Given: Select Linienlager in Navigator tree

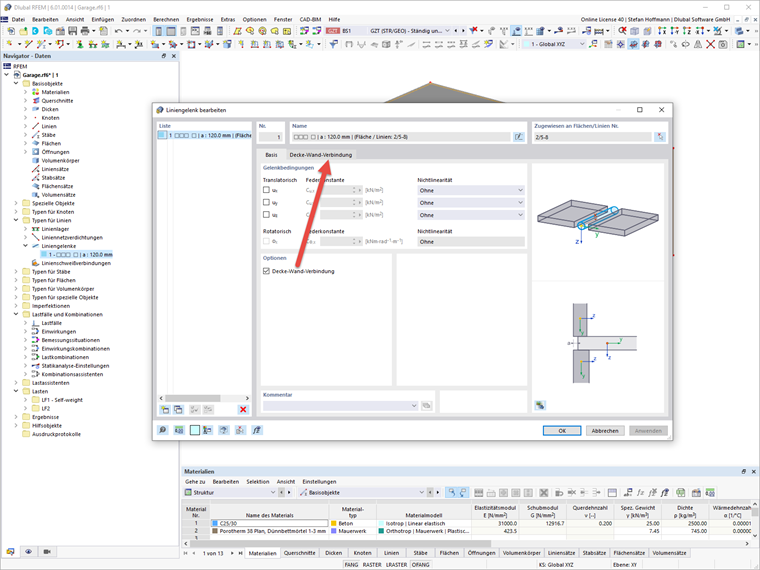Looking at the screenshot, I should [55, 229].
